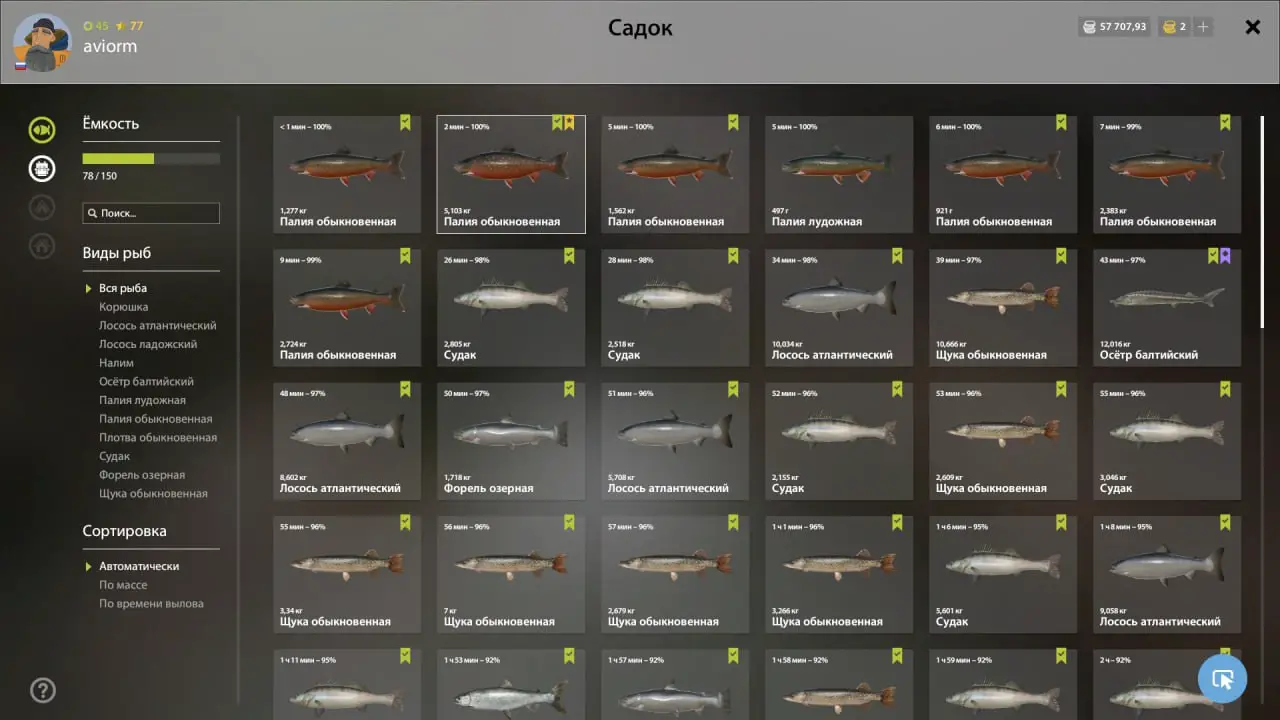Select sorting option По массе
Screen dimensions: 1280x720
(123, 585)
